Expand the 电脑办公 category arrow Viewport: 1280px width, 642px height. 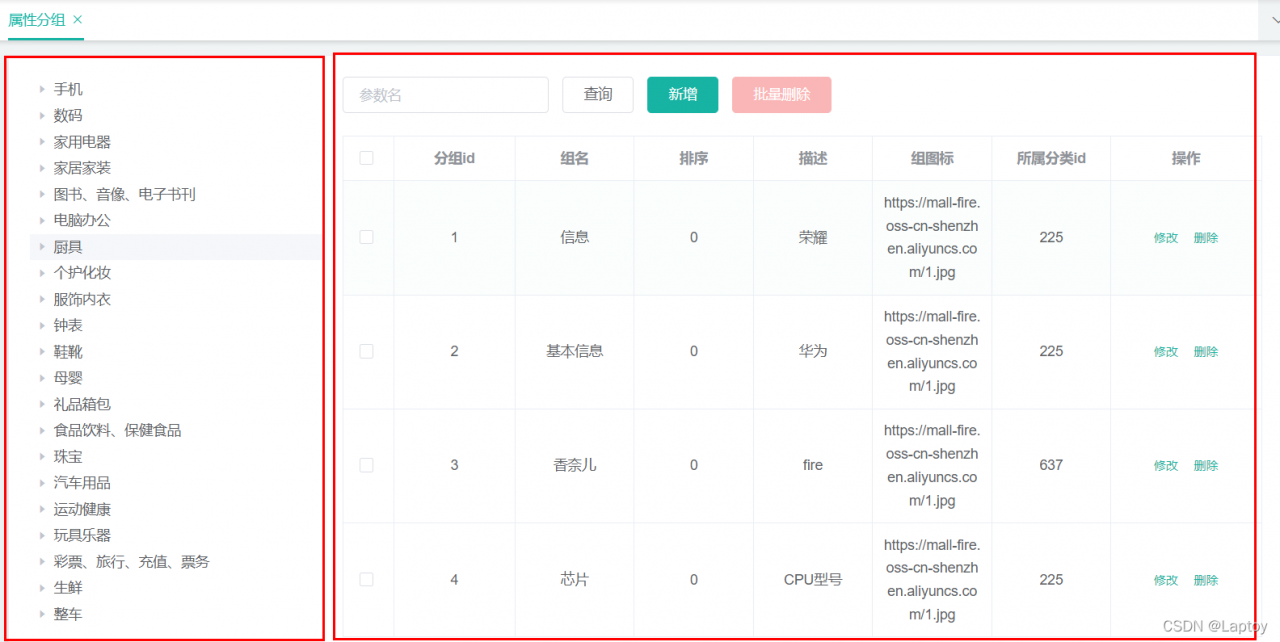[42, 220]
